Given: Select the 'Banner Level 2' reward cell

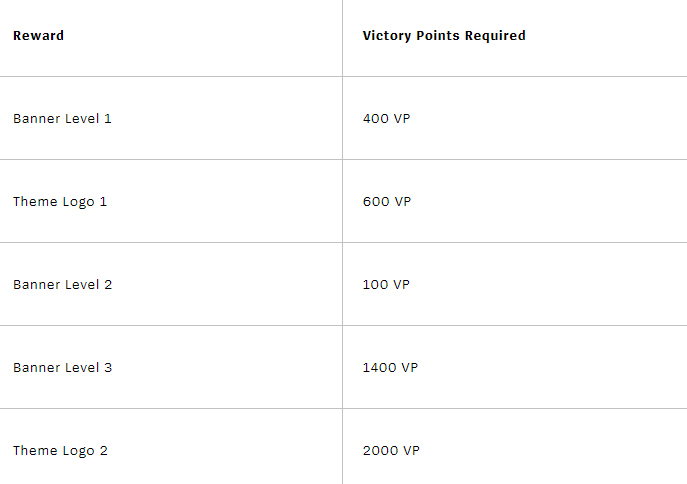Looking at the screenshot, I should point(62,285).
